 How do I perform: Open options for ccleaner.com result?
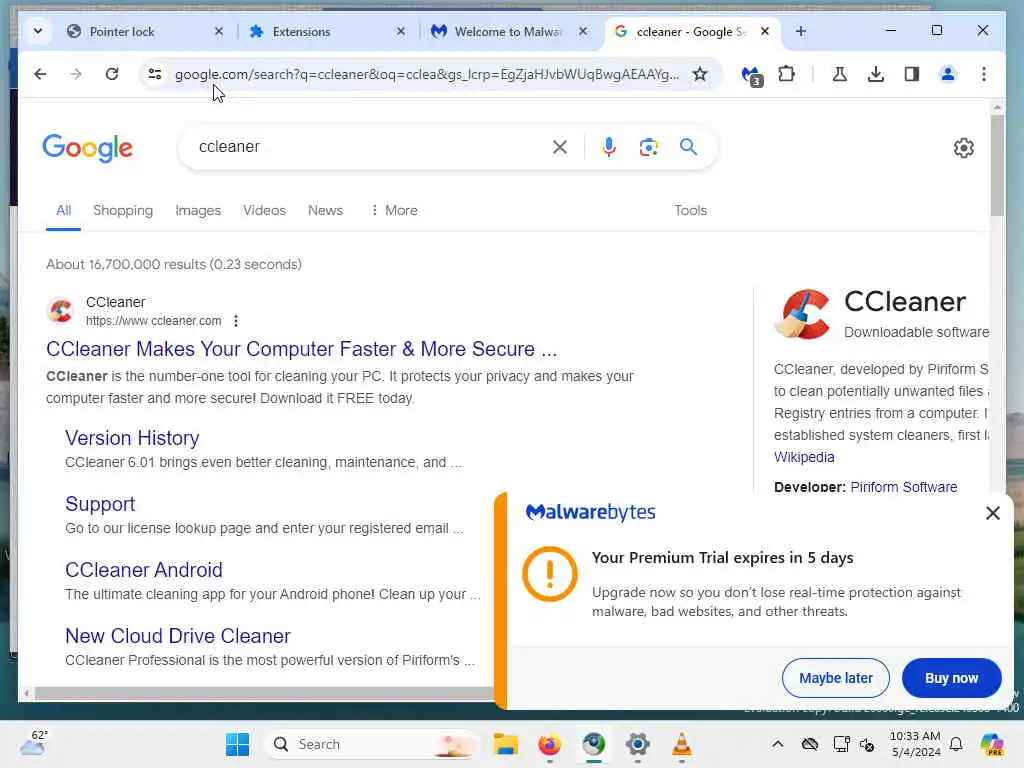click(236, 321)
